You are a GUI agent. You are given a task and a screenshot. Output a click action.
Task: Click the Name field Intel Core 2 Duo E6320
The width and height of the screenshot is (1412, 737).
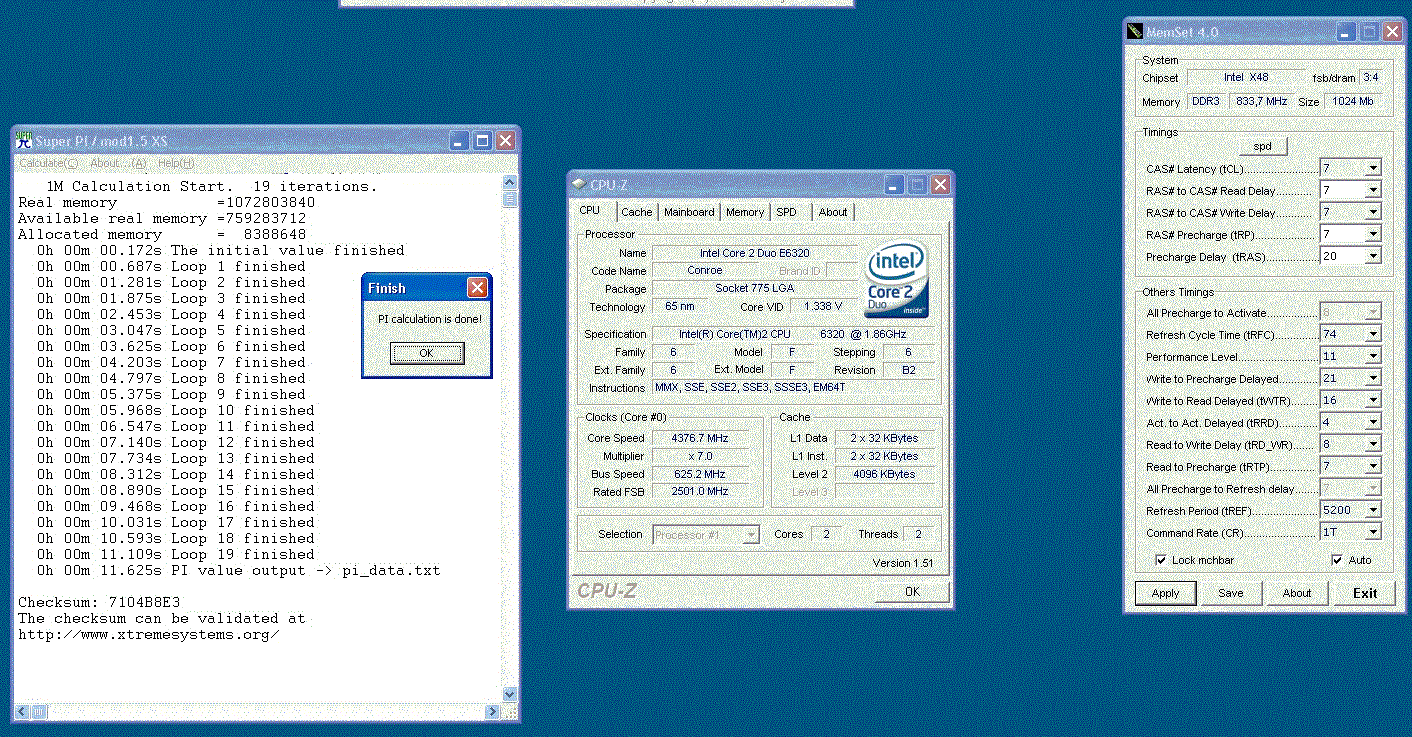click(x=755, y=253)
